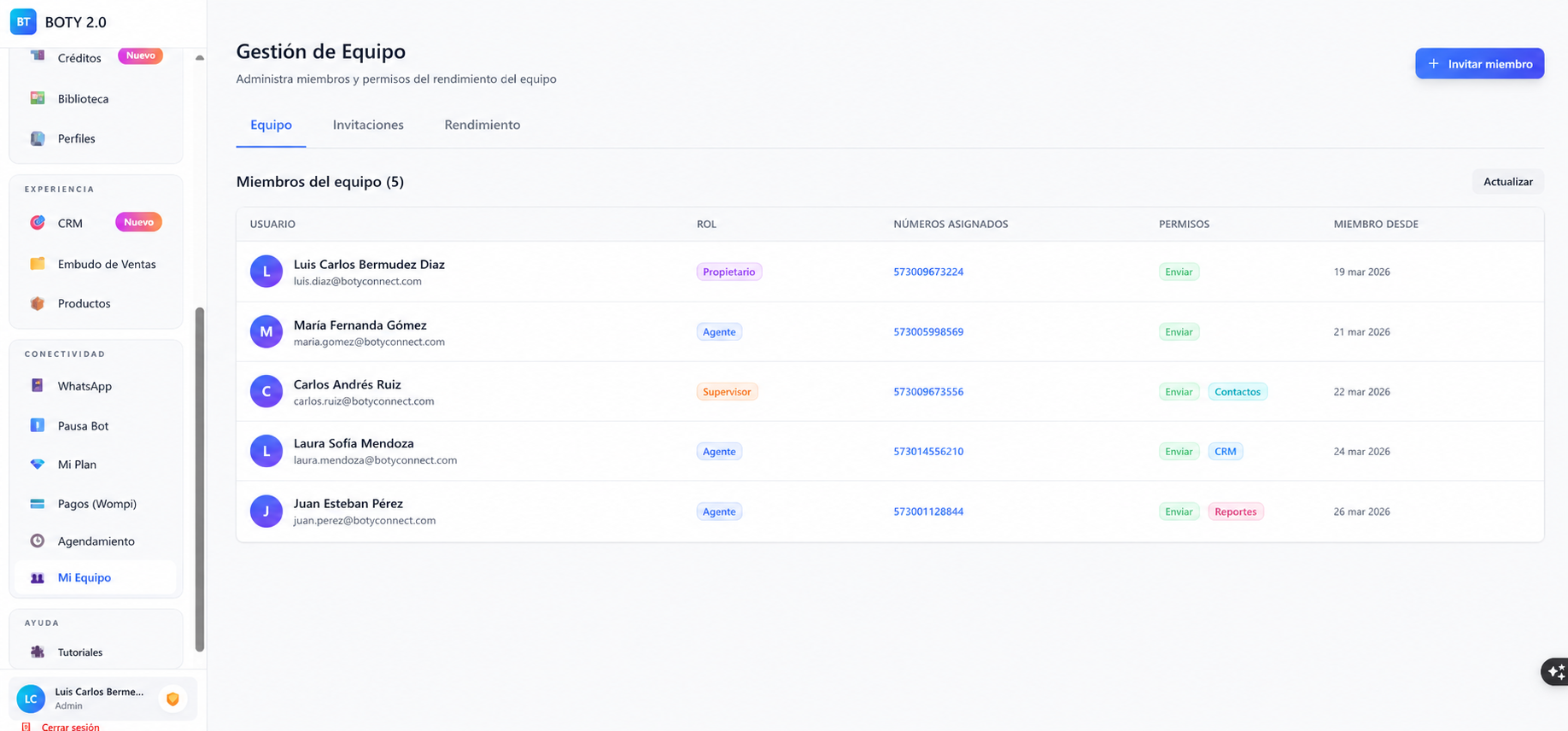Click Juan Esteban Pérez's Agente badge
The image size is (1568, 731).
pos(719,512)
